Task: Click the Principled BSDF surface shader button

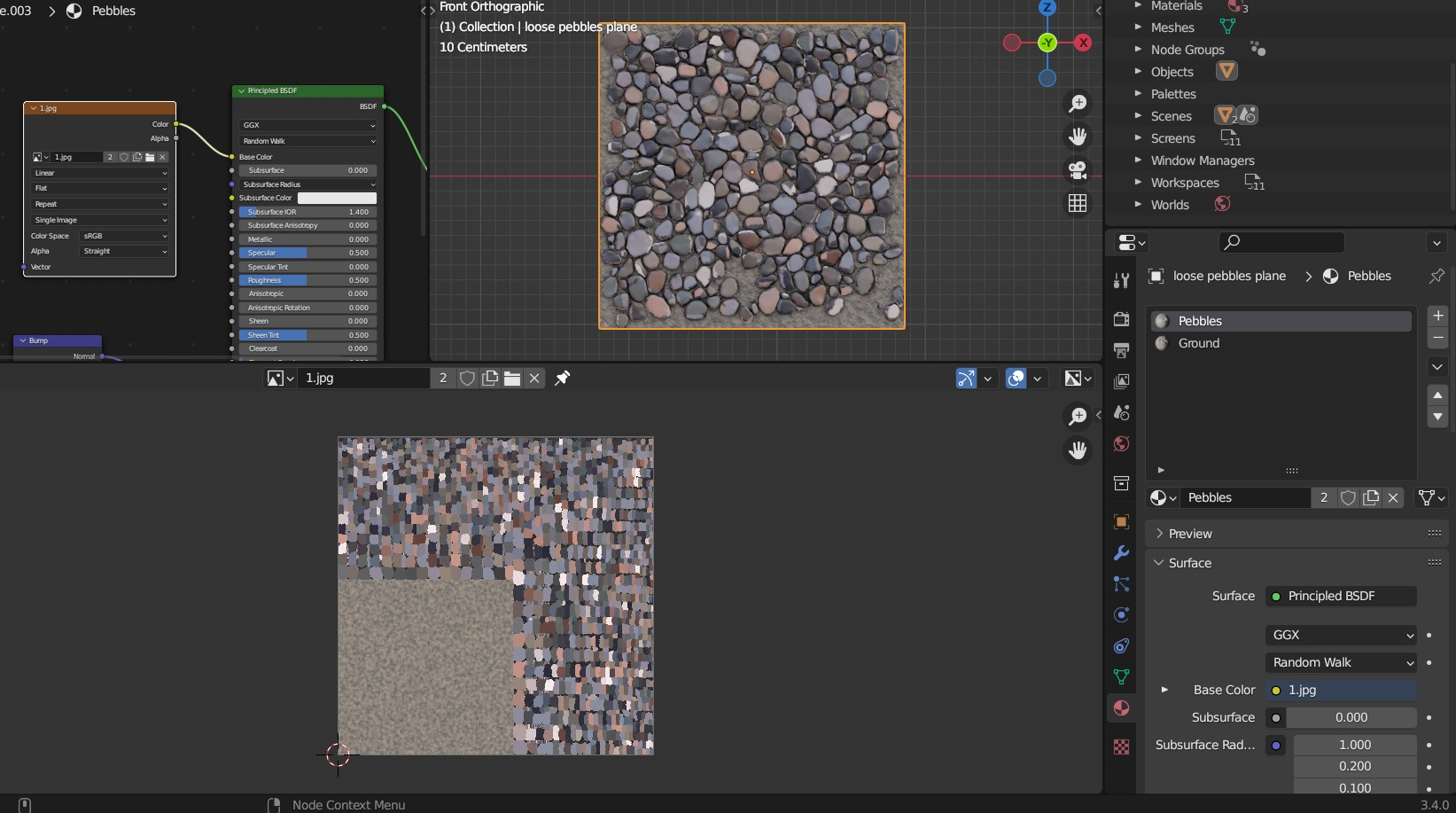Action: tap(1341, 596)
